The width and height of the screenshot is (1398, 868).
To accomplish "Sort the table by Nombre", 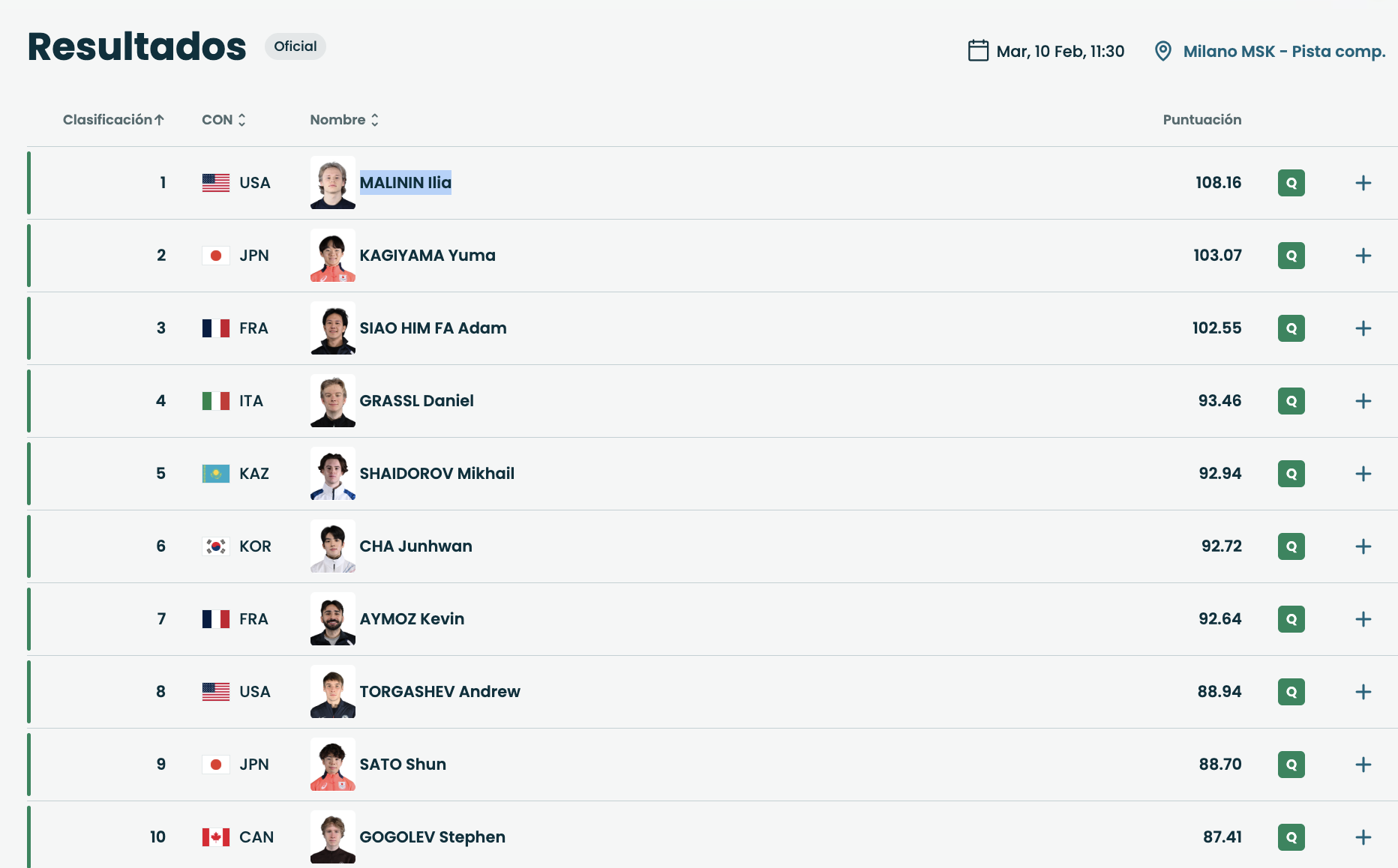I will tap(344, 120).
